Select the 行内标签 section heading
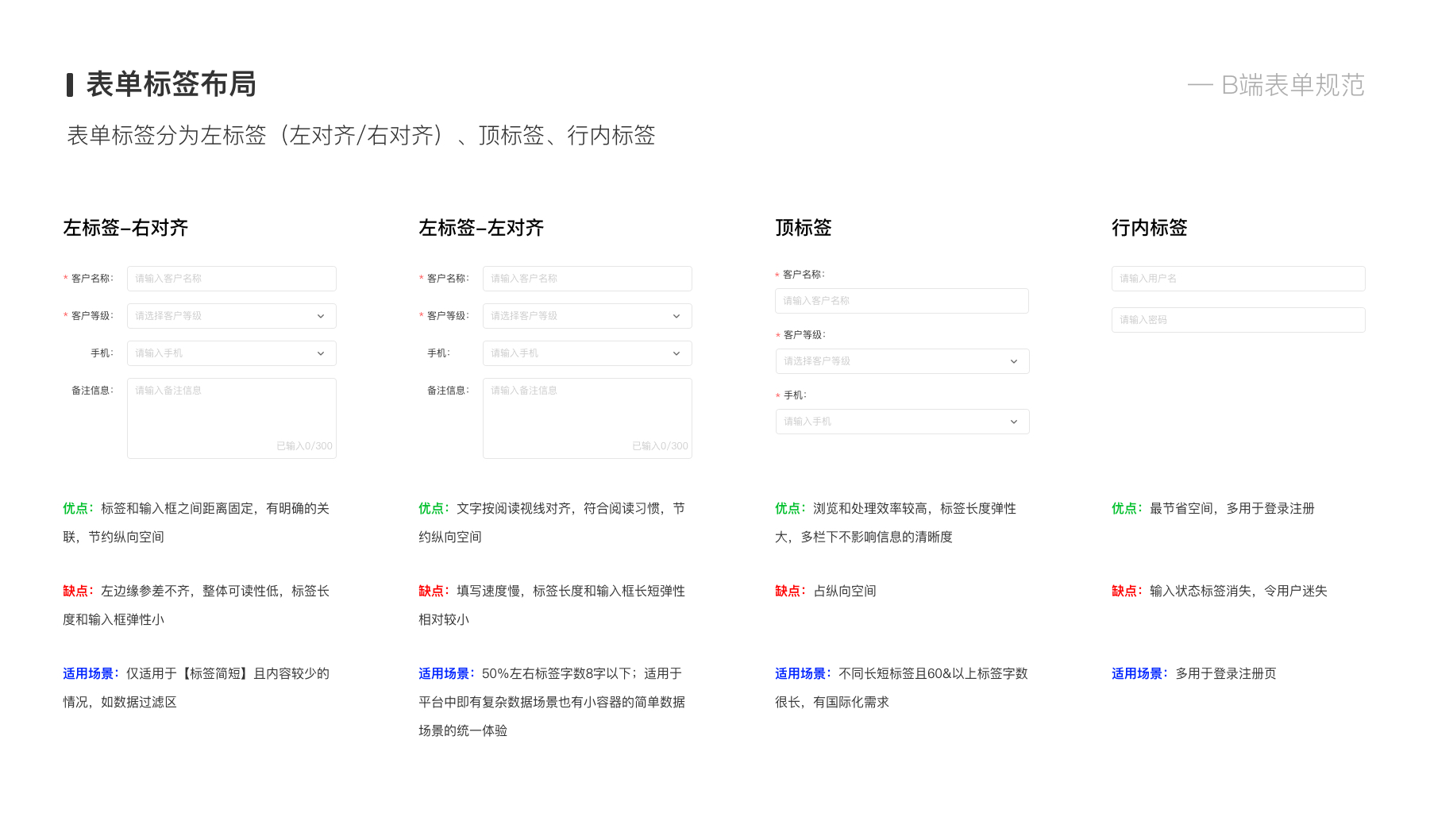This screenshot has height=840, width=1430. (x=1150, y=228)
